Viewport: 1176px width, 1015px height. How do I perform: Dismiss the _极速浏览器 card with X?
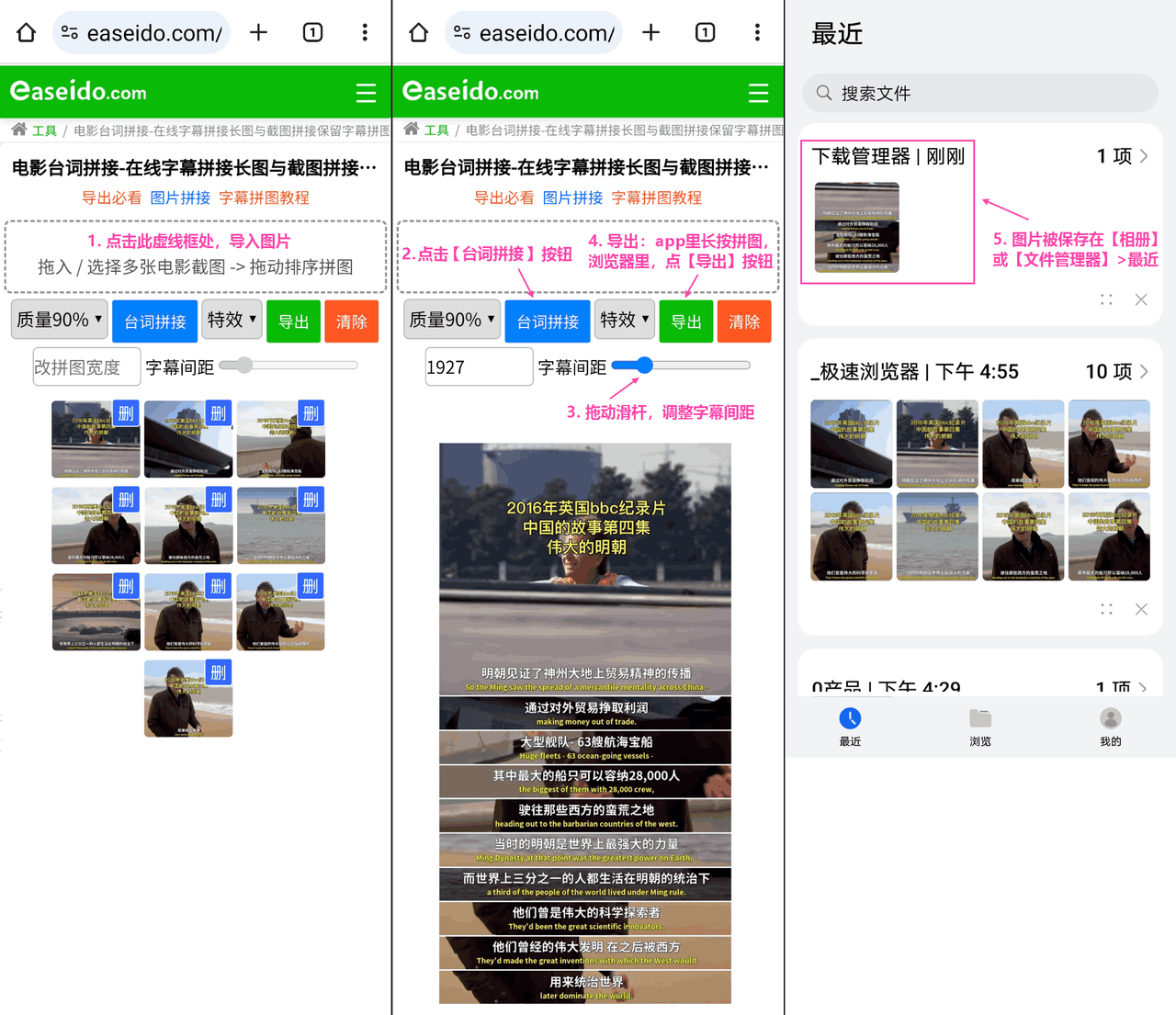[x=1141, y=609]
